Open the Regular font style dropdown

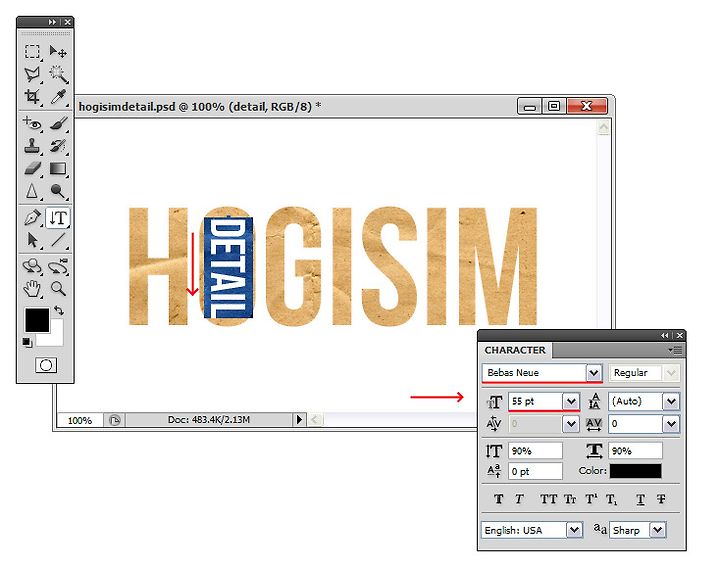(x=671, y=372)
